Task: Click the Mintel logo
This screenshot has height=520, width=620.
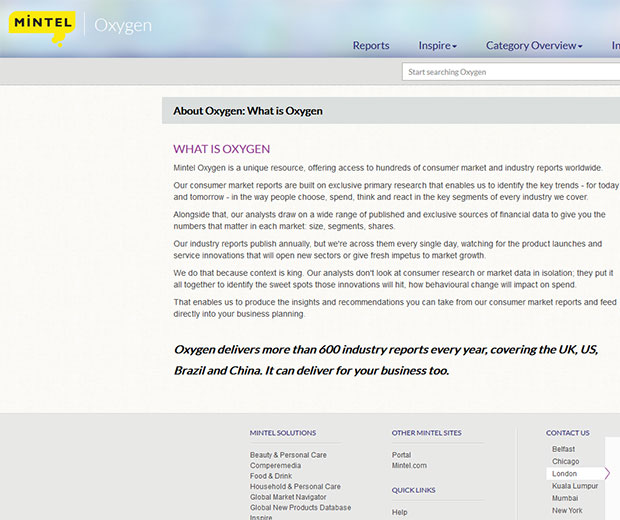Action: [x=42, y=28]
